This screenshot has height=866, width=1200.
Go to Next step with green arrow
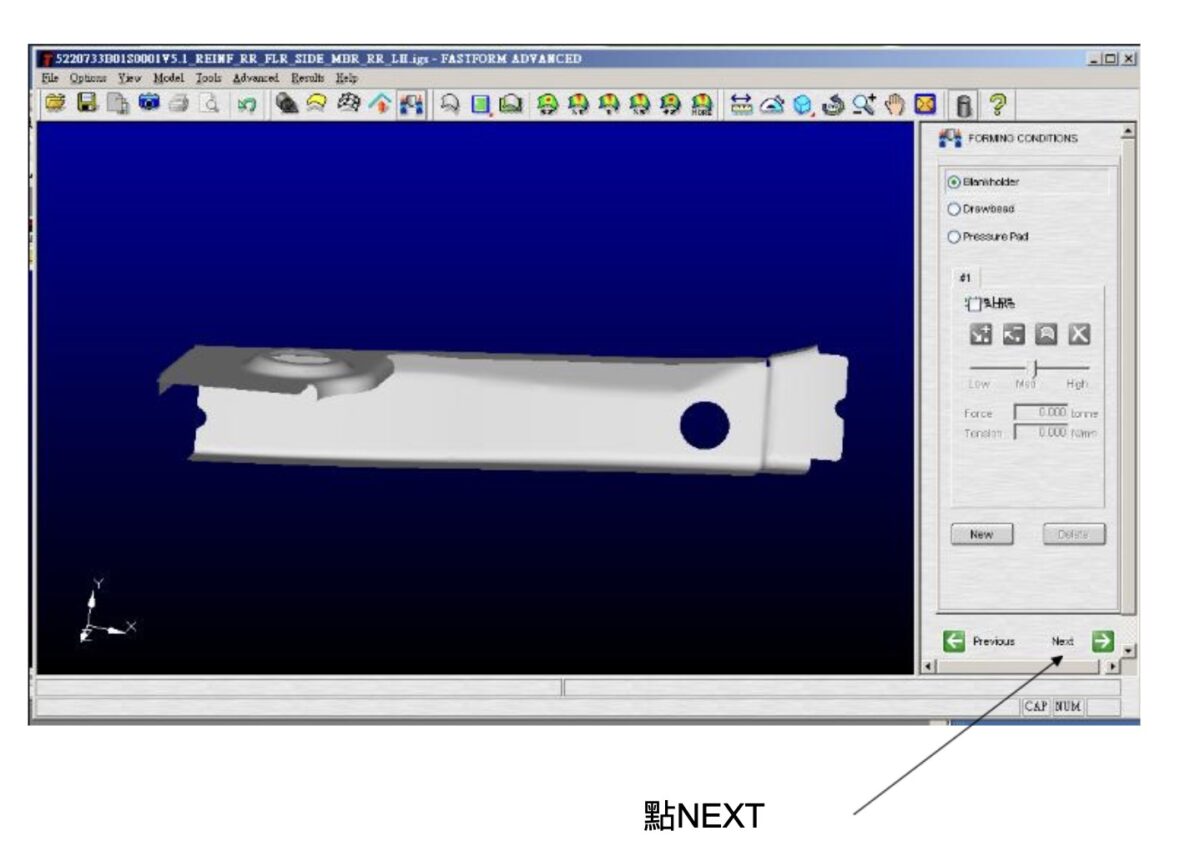1102,641
